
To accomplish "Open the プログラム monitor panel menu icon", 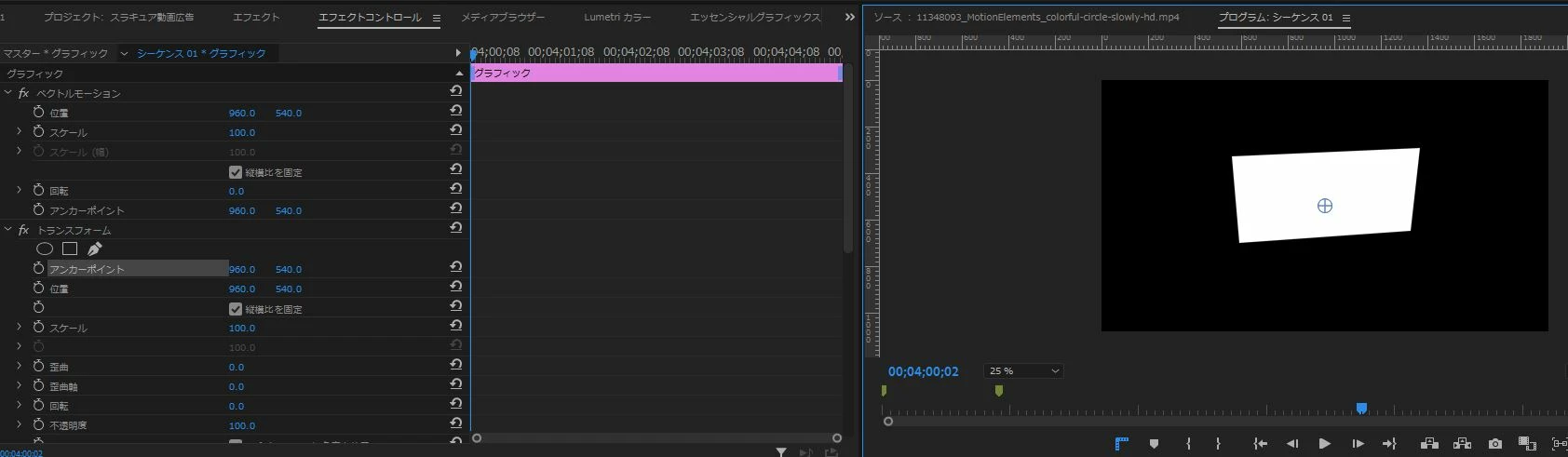I will point(1345,18).
